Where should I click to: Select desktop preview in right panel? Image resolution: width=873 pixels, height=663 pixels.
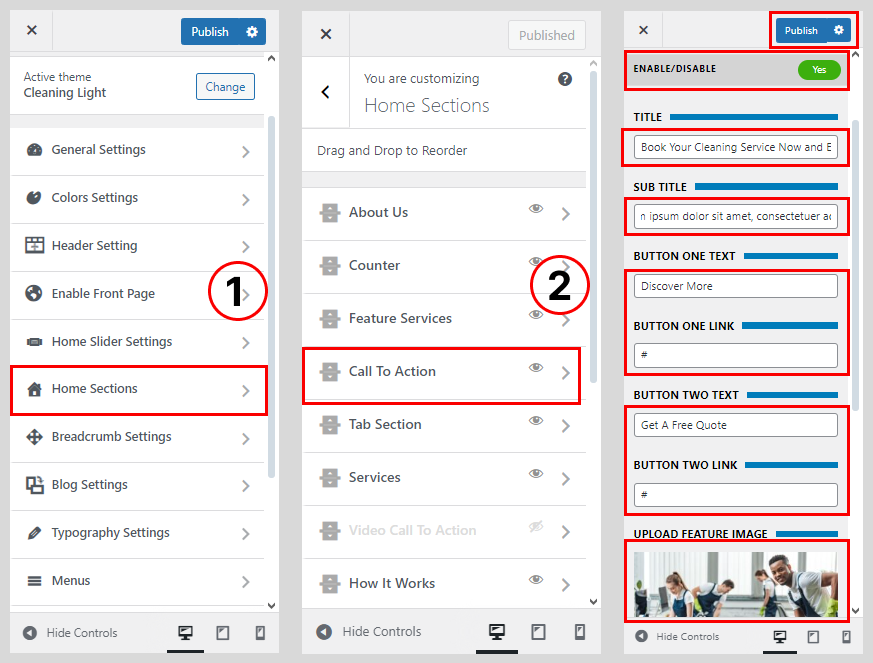click(x=779, y=636)
